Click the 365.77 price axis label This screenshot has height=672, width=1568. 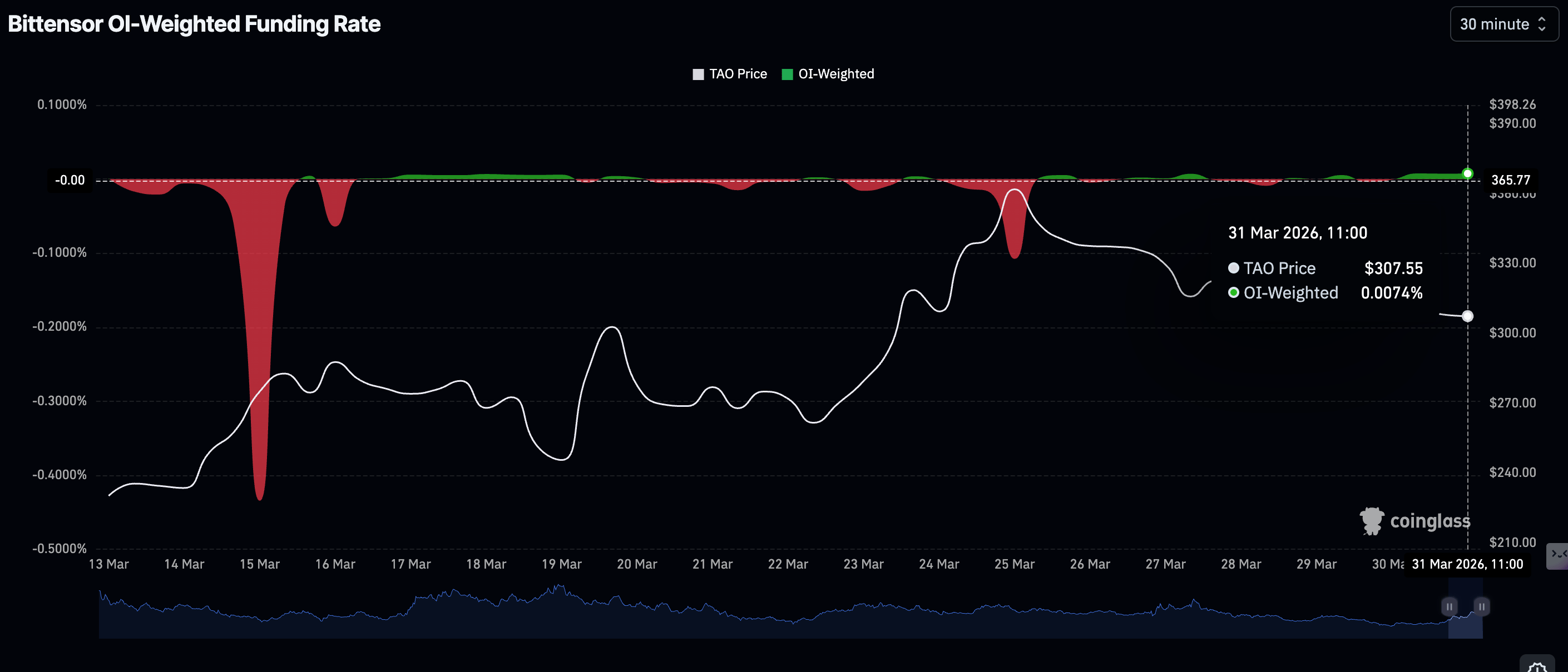1510,180
